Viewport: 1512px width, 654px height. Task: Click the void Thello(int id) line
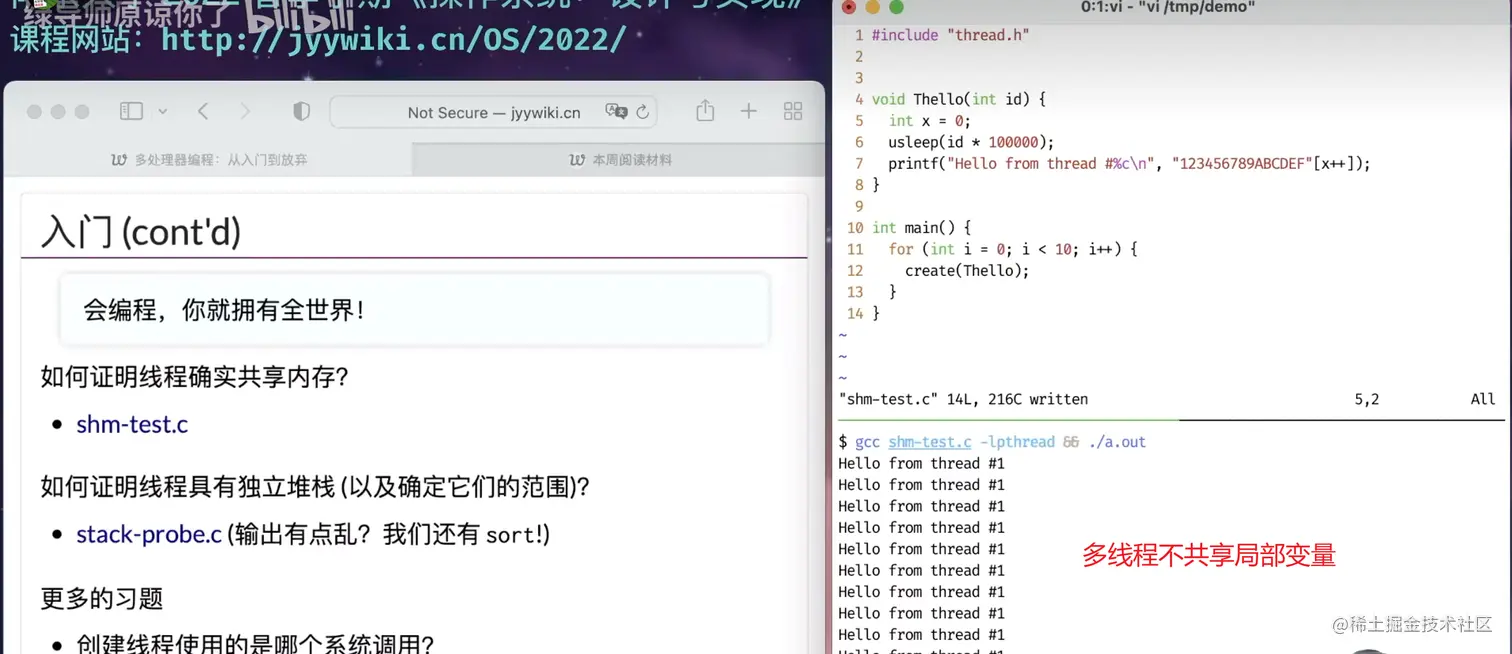click(x=958, y=99)
